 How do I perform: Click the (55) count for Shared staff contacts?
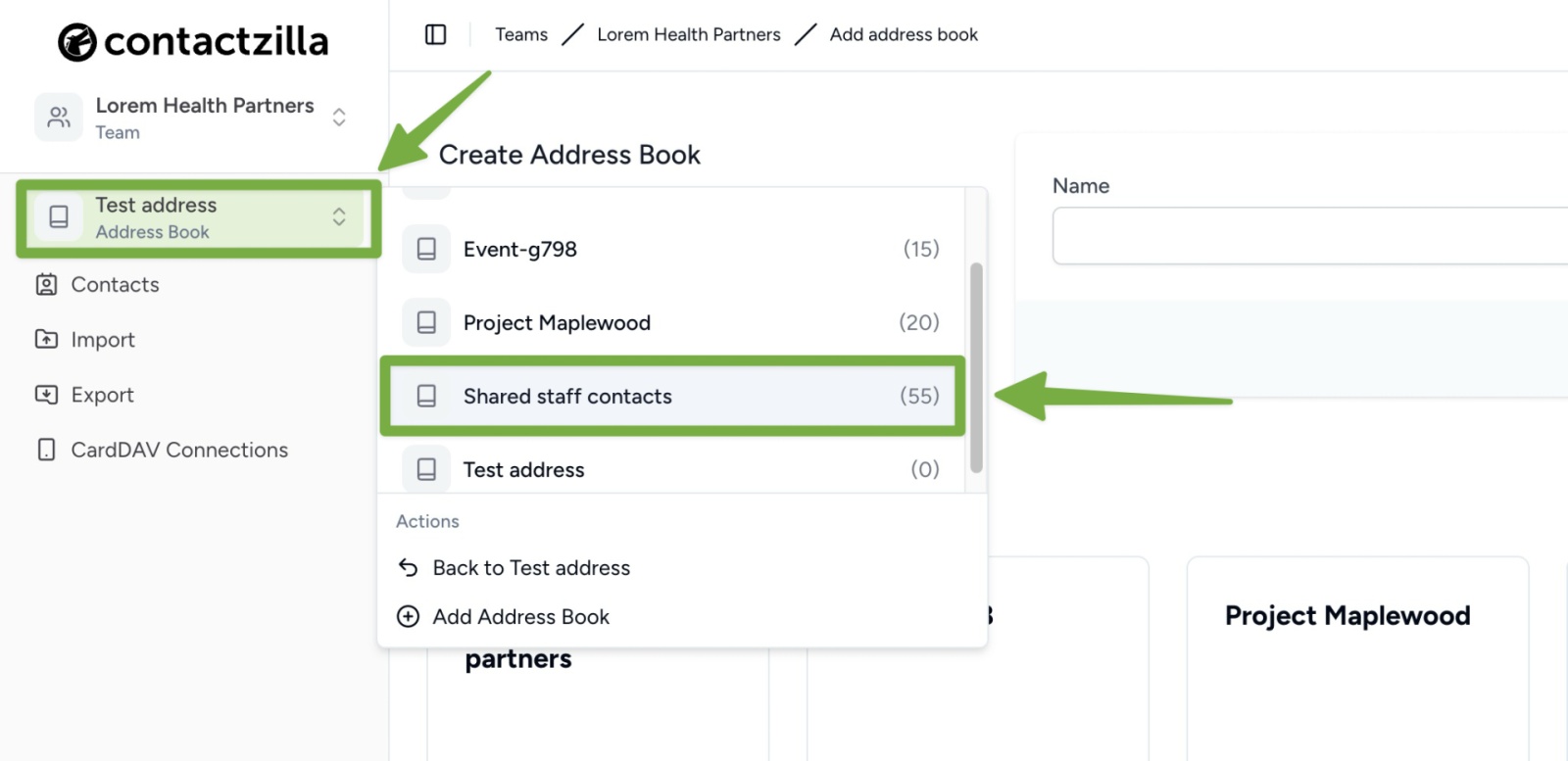pos(919,396)
